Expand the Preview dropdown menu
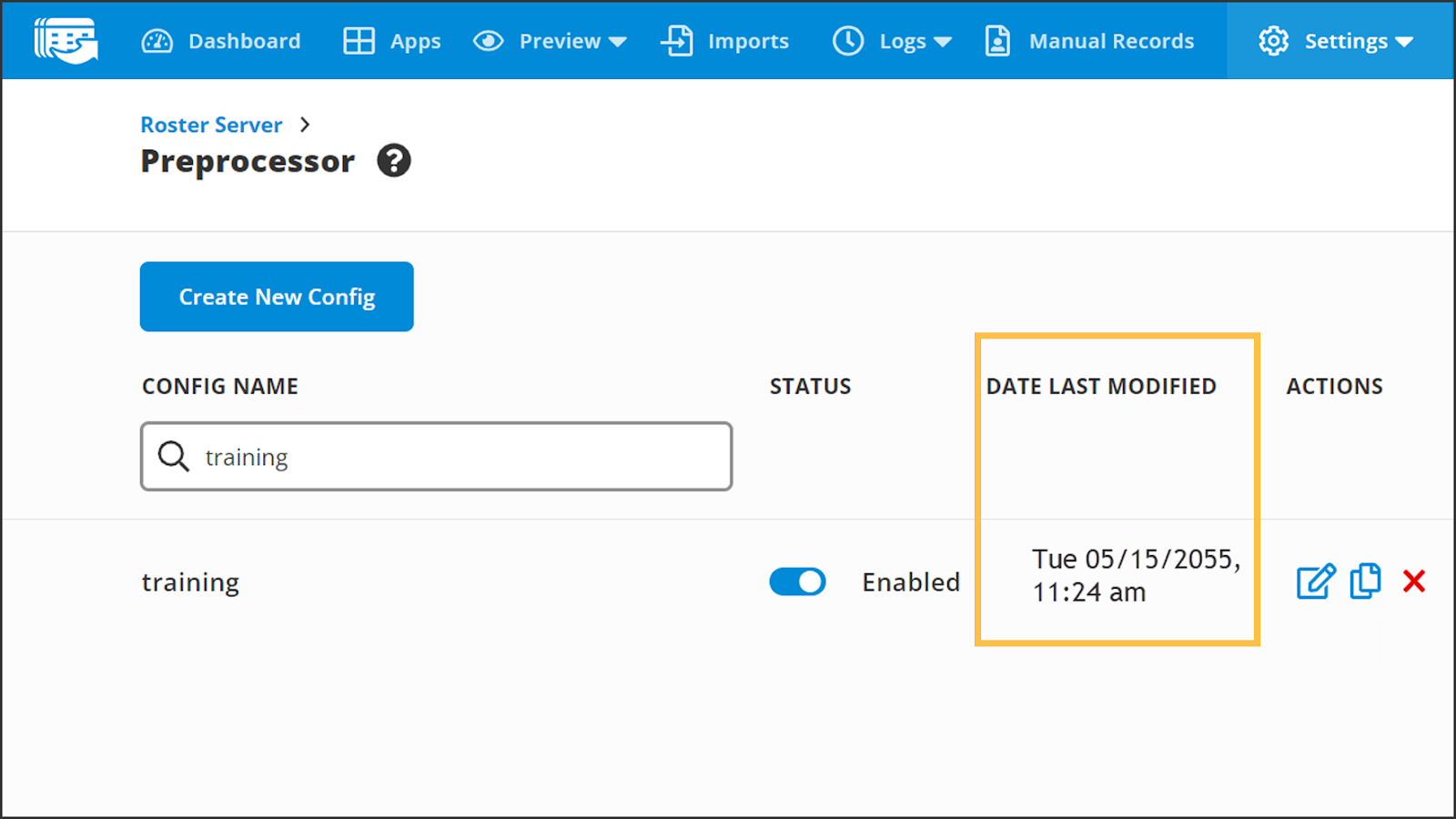 click(550, 41)
